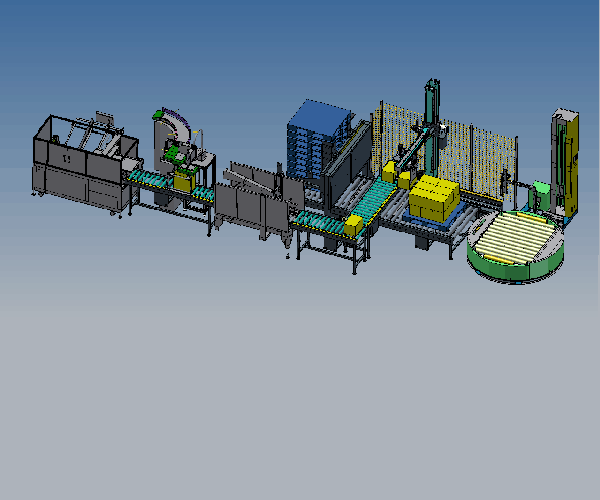Viewport: 600px width, 500px height.
Task: Select the conveyor section feeding the palletizer
Action: (x=375, y=198)
